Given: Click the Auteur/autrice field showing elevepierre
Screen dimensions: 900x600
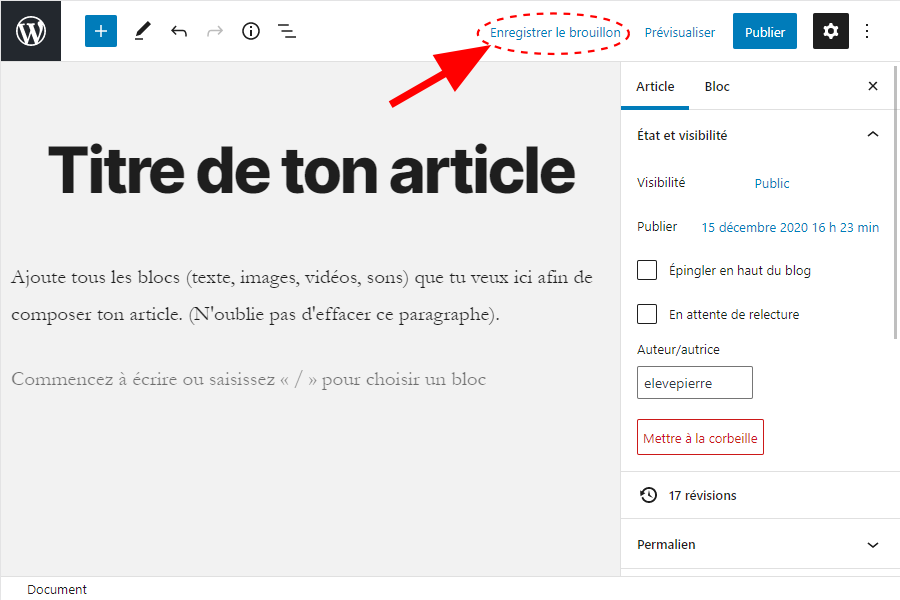Looking at the screenshot, I should click(694, 383).
